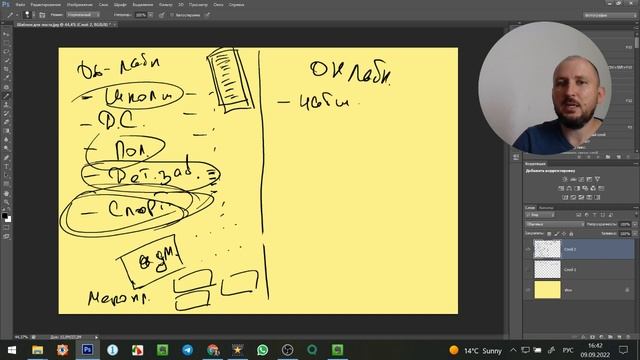This screenshot has width=640, height=360.
Task: Select the Horizontal Type tool
Action: coord(6,166)
